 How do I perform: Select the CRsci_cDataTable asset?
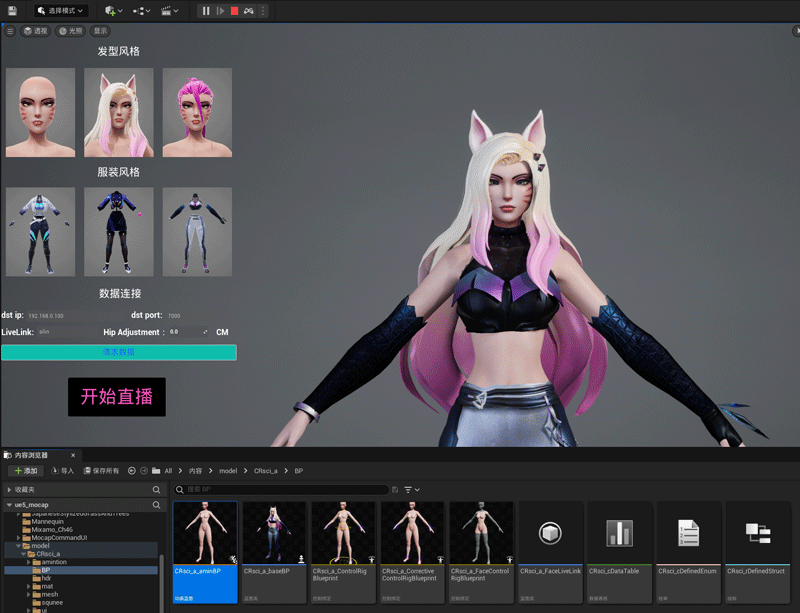pyautogui.click(x=619, y=552)
